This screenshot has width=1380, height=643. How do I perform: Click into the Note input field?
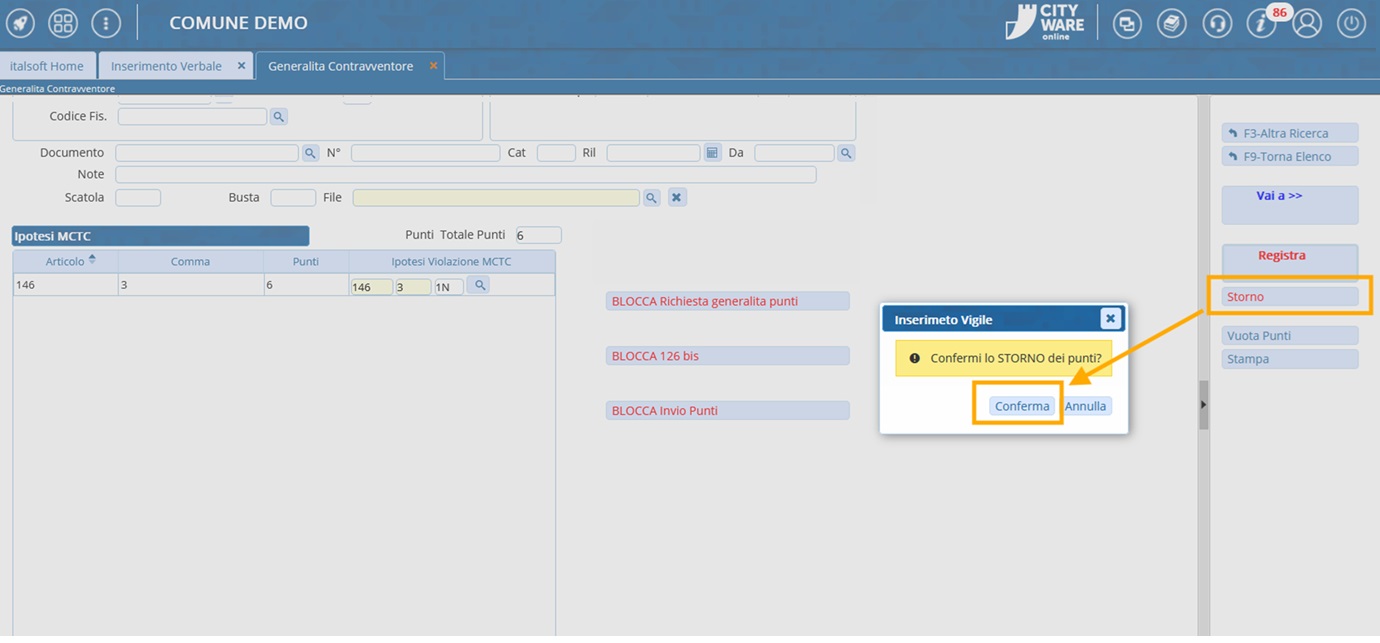tap(466, 175)
